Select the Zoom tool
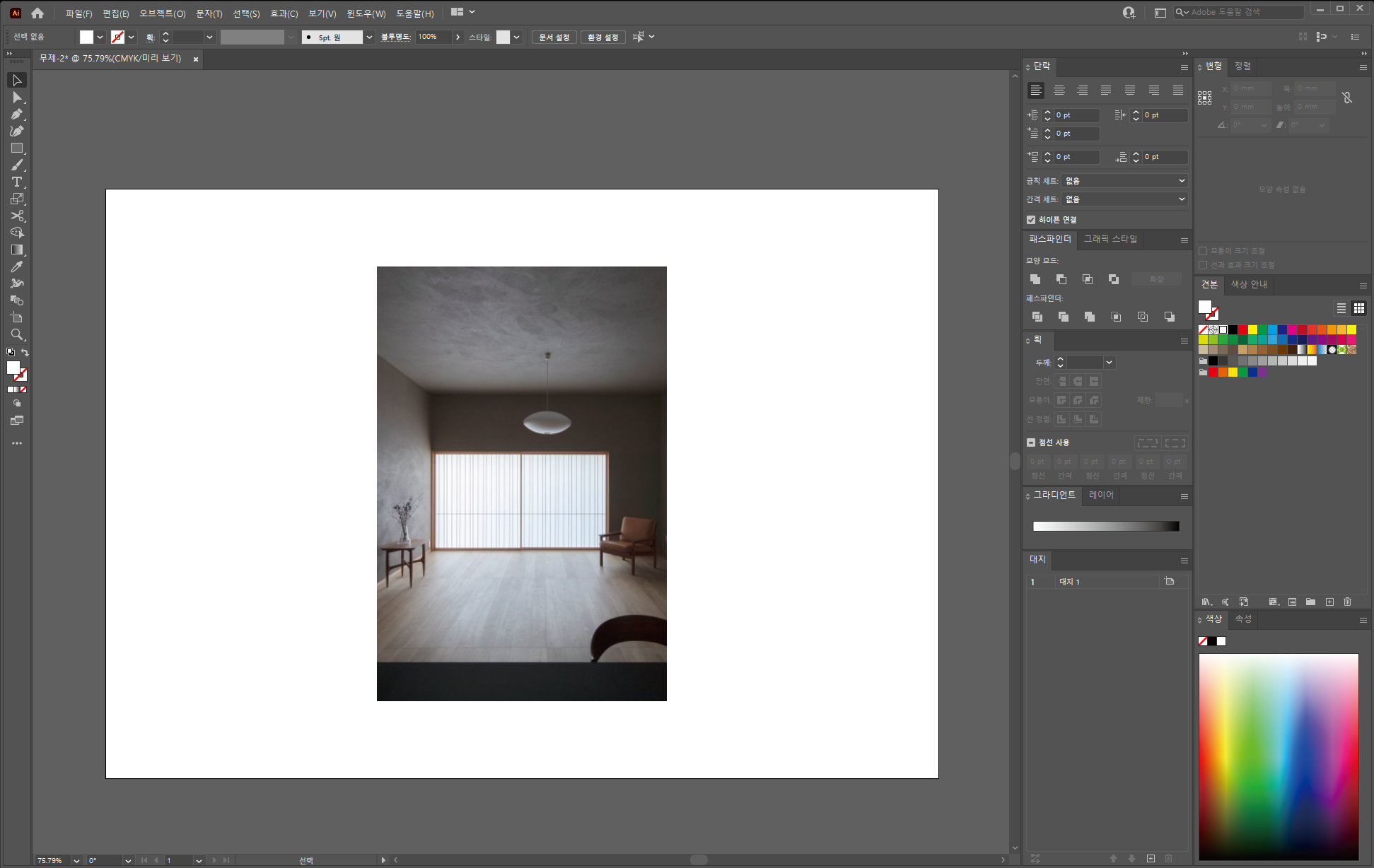The image size is (1374, 868). pyautogui.click(x=17, y=334)
